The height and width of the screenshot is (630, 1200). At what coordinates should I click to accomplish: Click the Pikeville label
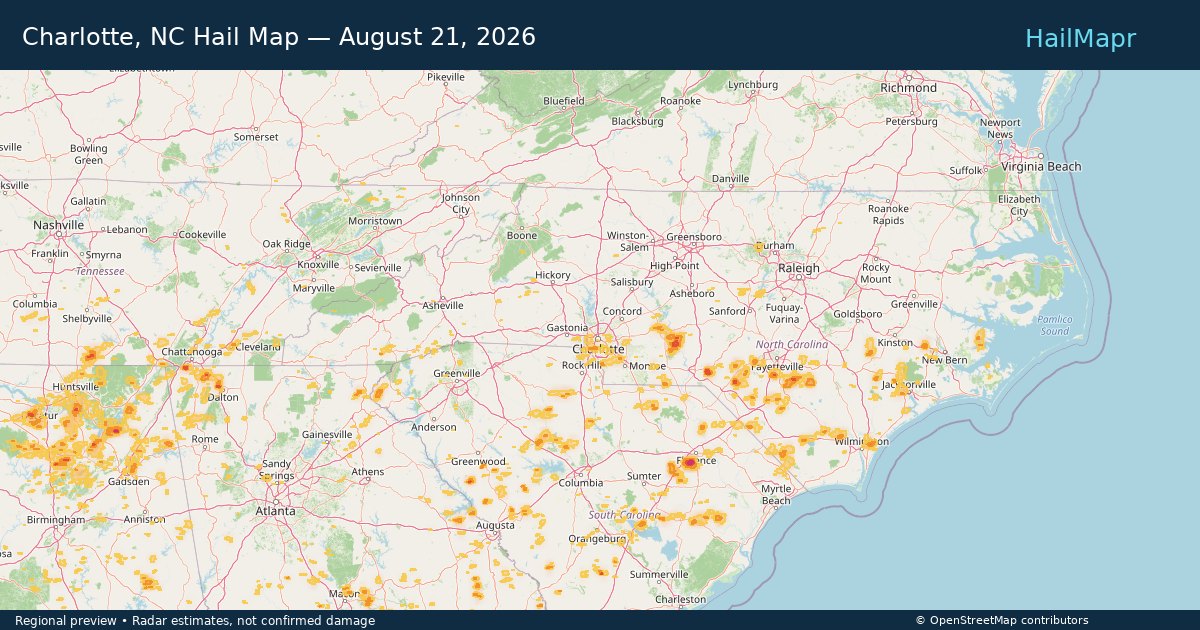446,76
